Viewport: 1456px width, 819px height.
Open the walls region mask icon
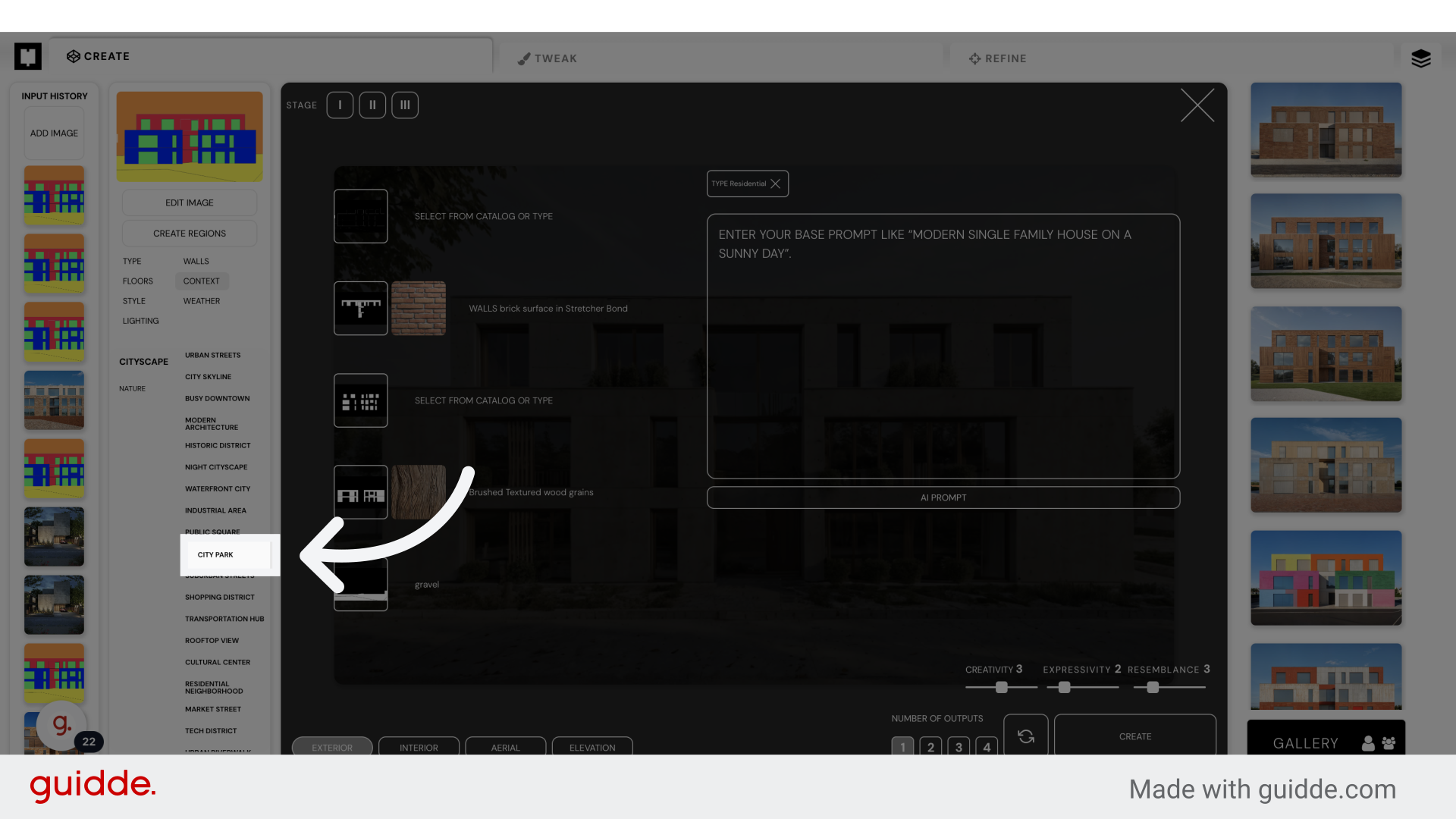[361, 308]
